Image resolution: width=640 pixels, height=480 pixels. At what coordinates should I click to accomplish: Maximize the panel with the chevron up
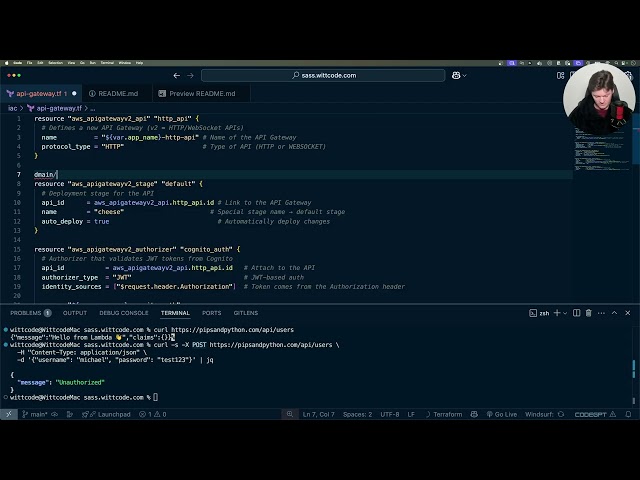(x=614, y=313)
